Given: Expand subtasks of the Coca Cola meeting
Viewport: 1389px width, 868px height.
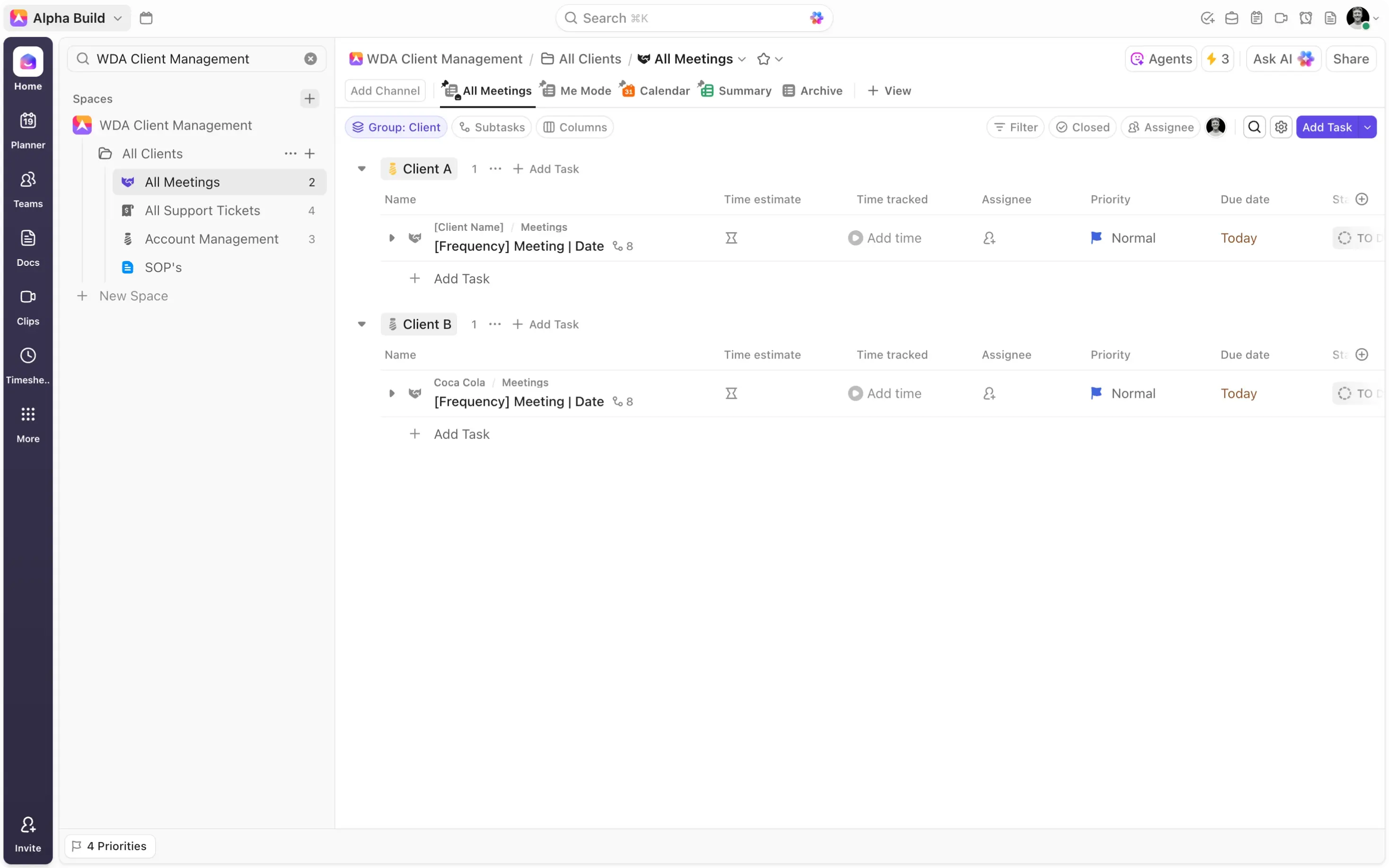Looking at the screenshot, I should [x=391, y=393].
